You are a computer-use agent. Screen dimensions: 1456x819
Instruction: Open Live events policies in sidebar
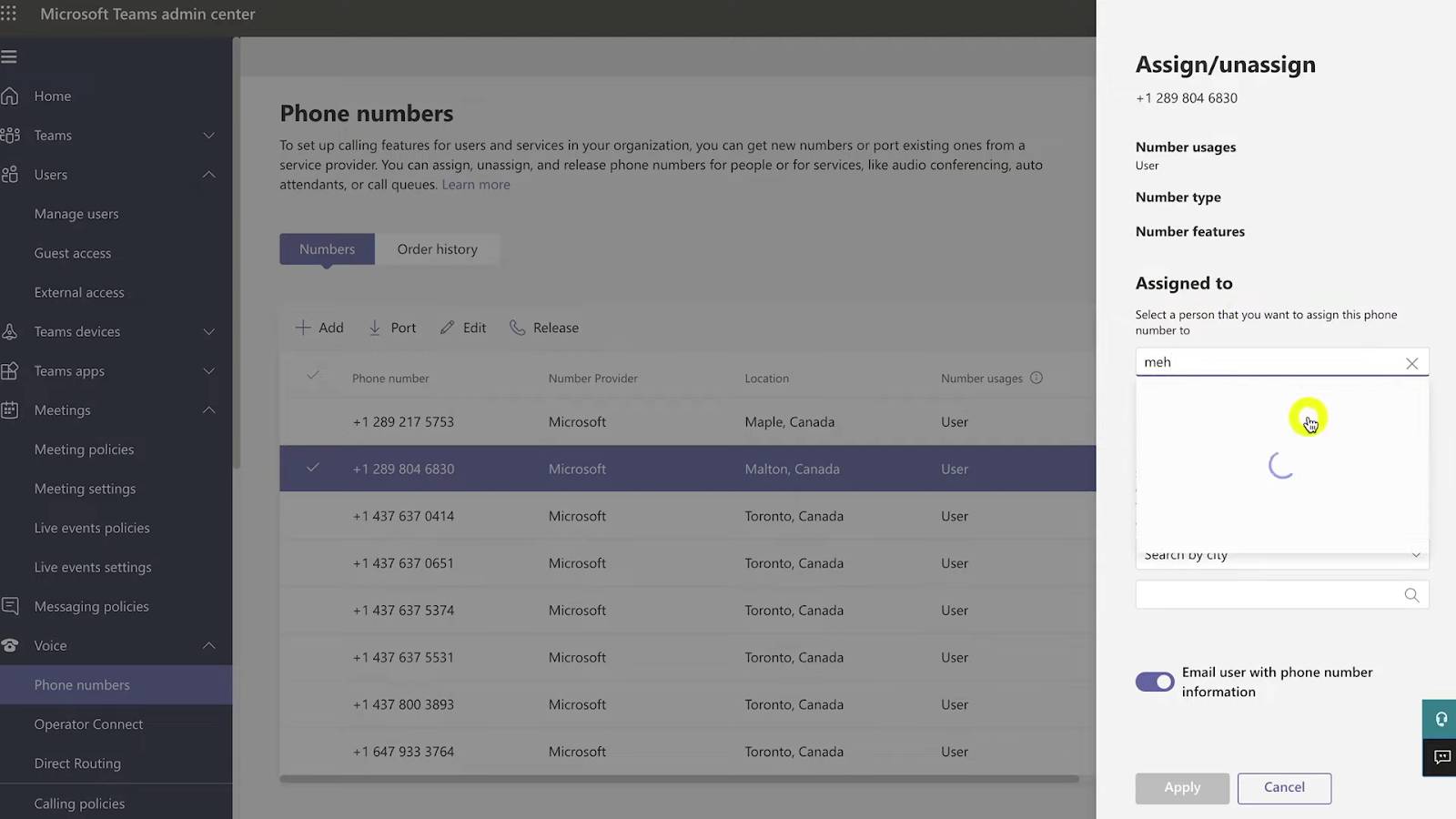pos(92,528)
